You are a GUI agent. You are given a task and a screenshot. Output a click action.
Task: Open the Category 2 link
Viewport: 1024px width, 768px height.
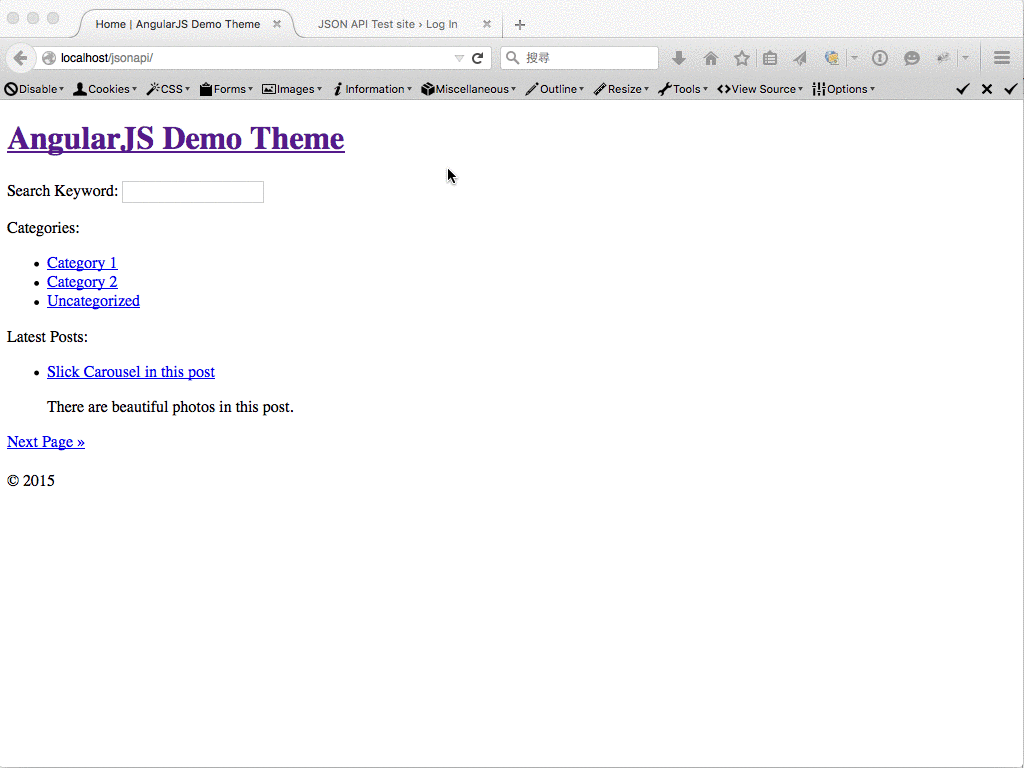click(82, 281)
